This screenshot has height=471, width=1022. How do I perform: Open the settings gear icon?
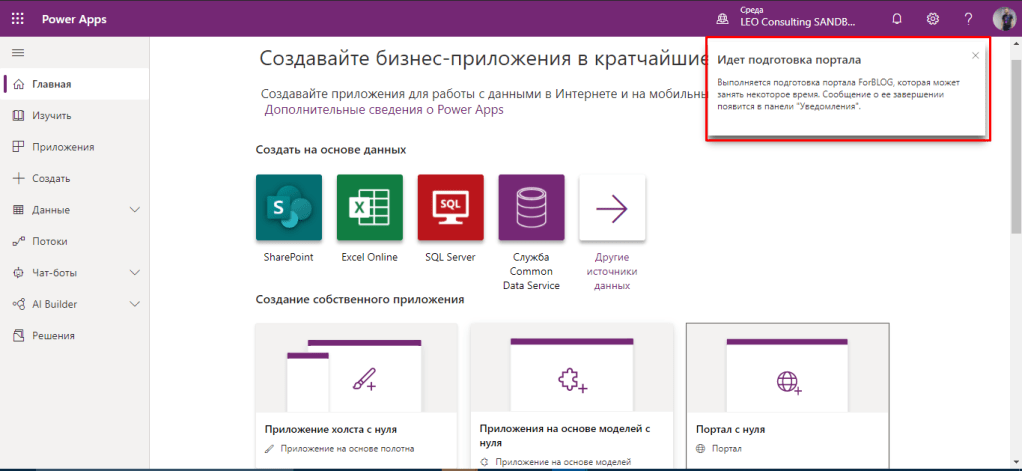click(x=932, y=19)
